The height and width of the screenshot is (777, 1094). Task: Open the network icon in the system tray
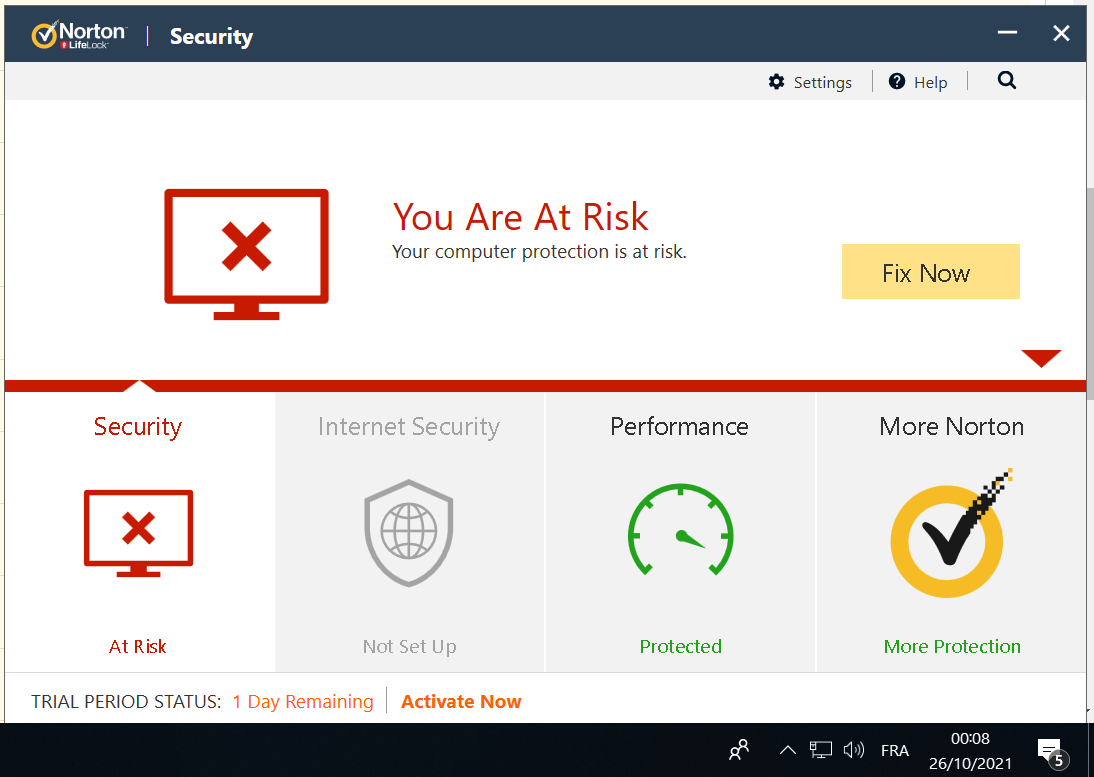tap(820, 750)
